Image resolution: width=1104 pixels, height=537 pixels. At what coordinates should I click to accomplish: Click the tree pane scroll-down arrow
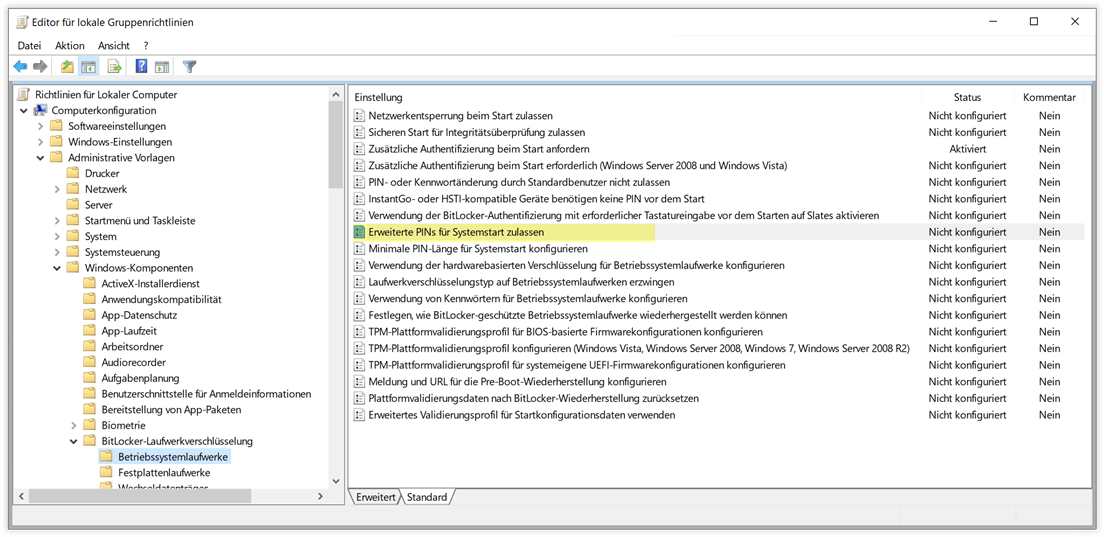(335, 481)
